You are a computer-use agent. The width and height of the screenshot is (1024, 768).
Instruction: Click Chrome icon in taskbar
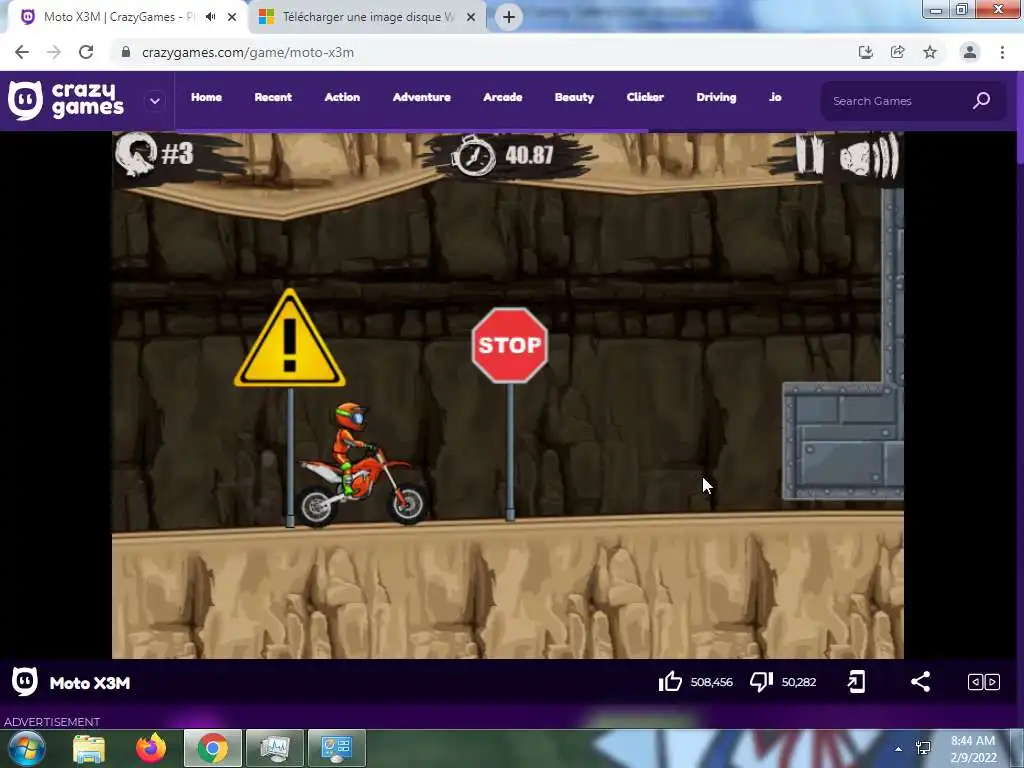(213, 748)
